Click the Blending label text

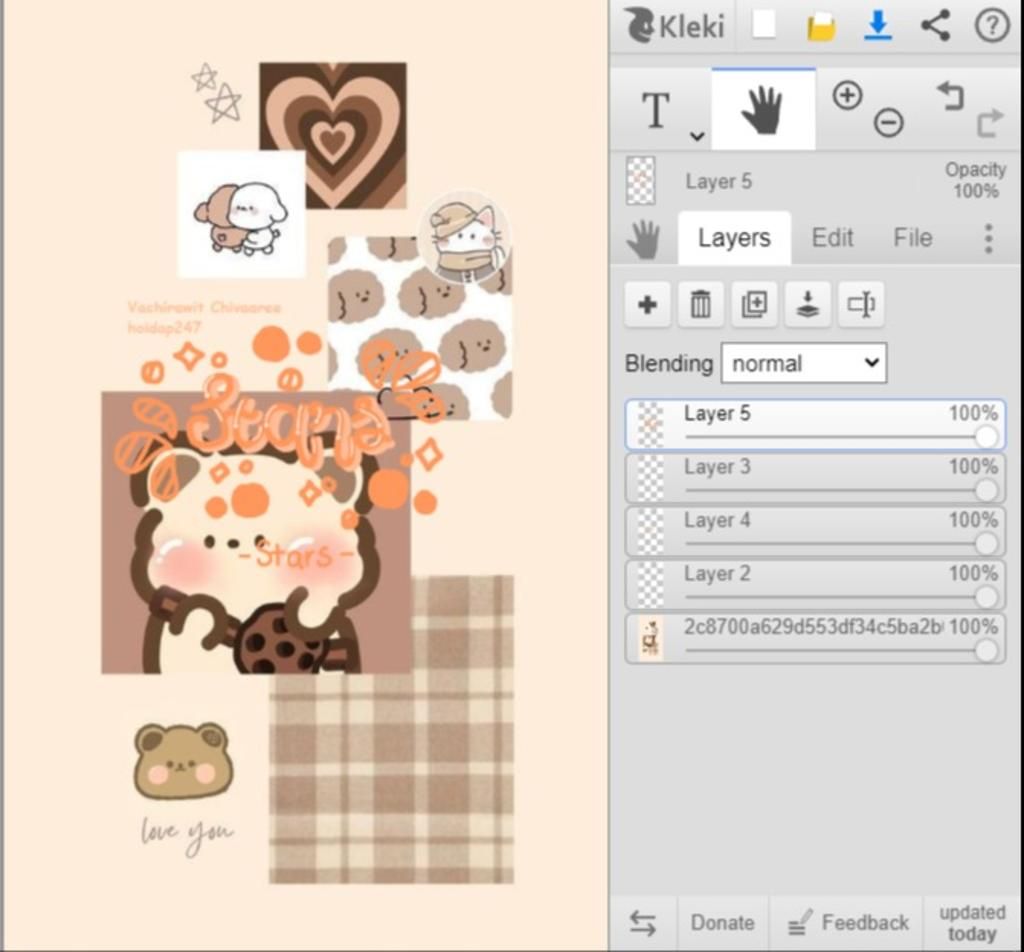tap(669, 363)
